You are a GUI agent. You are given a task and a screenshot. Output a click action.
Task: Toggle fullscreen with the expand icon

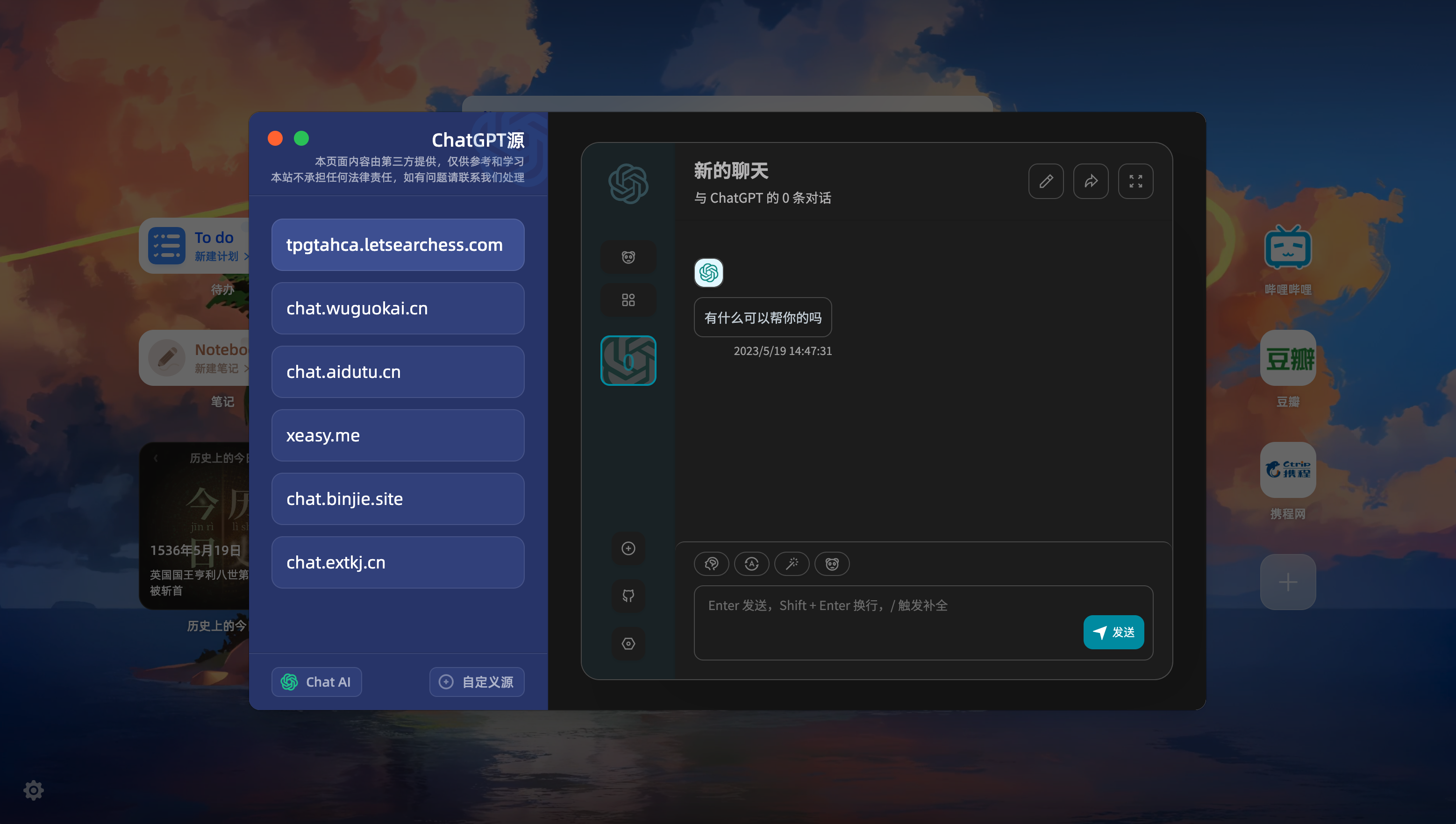[x=1135, y=181]
